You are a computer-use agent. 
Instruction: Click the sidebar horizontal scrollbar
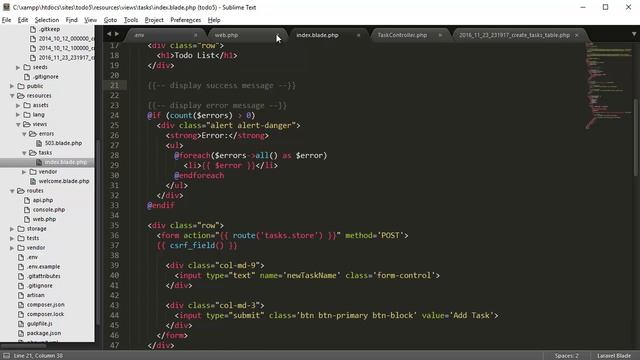tap(24, 346)
